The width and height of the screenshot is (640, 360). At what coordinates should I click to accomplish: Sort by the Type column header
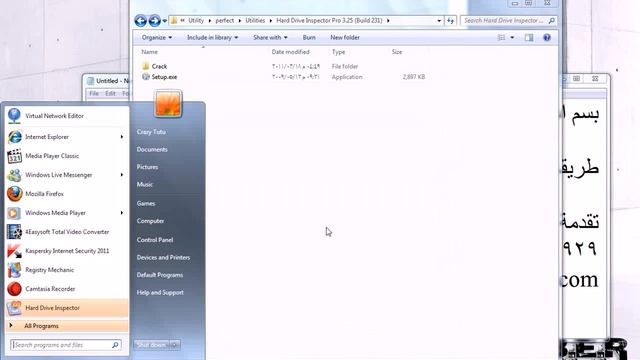pyautogui.click(x=338, y=52)
